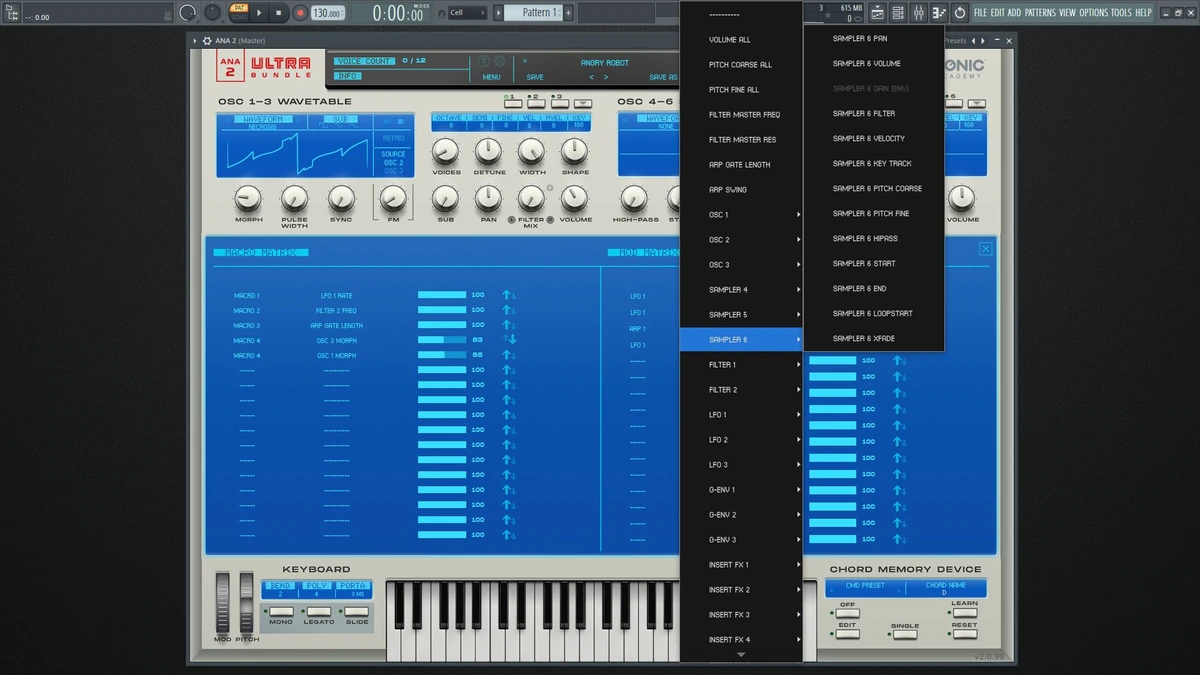This screenshot has height=675, width=1200.
Task: Expand the INSERT FX 3 submenu
Action: click(x=741, y=615)
